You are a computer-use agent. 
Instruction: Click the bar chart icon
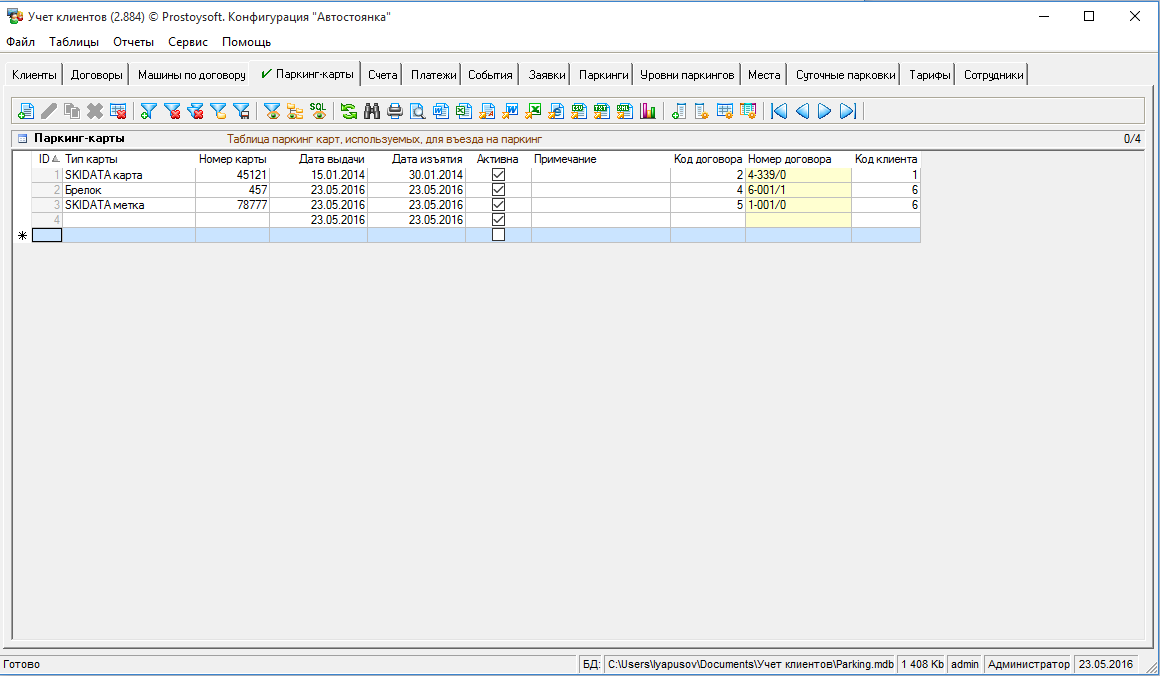point(648,111)
